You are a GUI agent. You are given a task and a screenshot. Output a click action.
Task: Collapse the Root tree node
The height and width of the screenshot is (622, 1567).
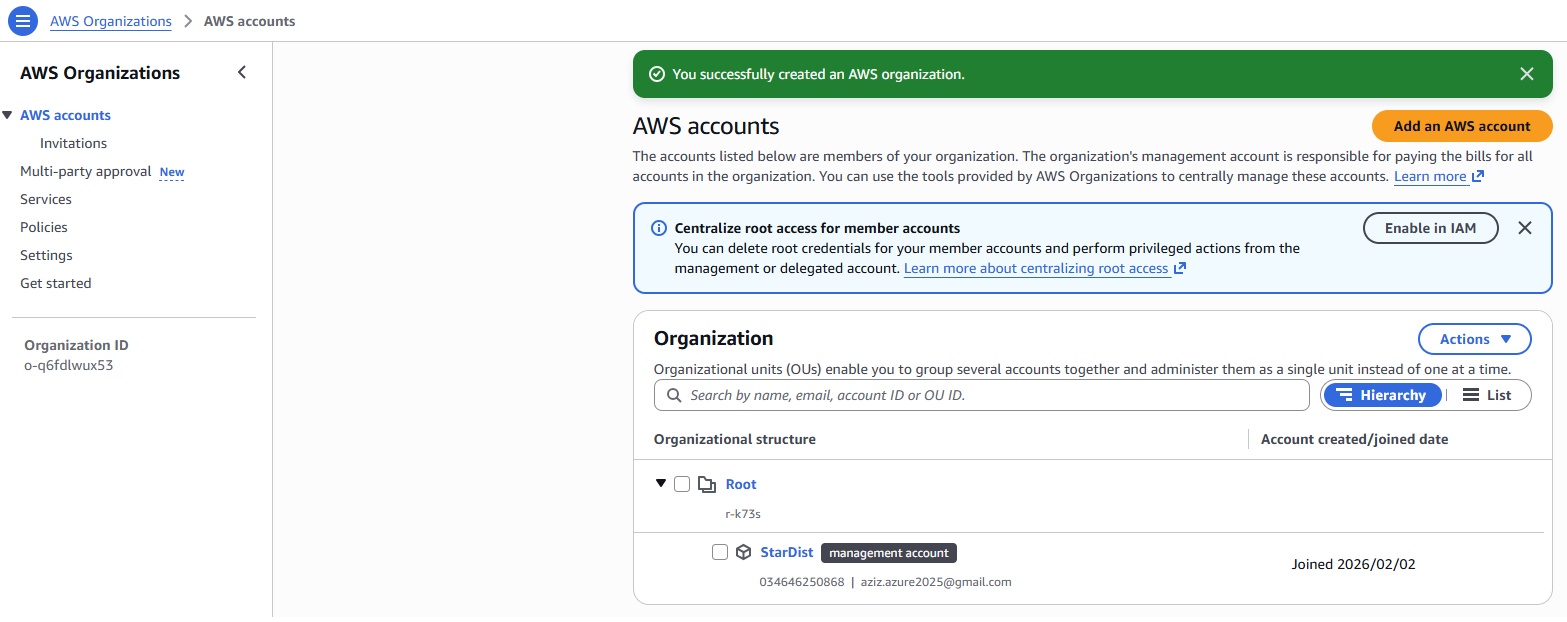point(660,483)
